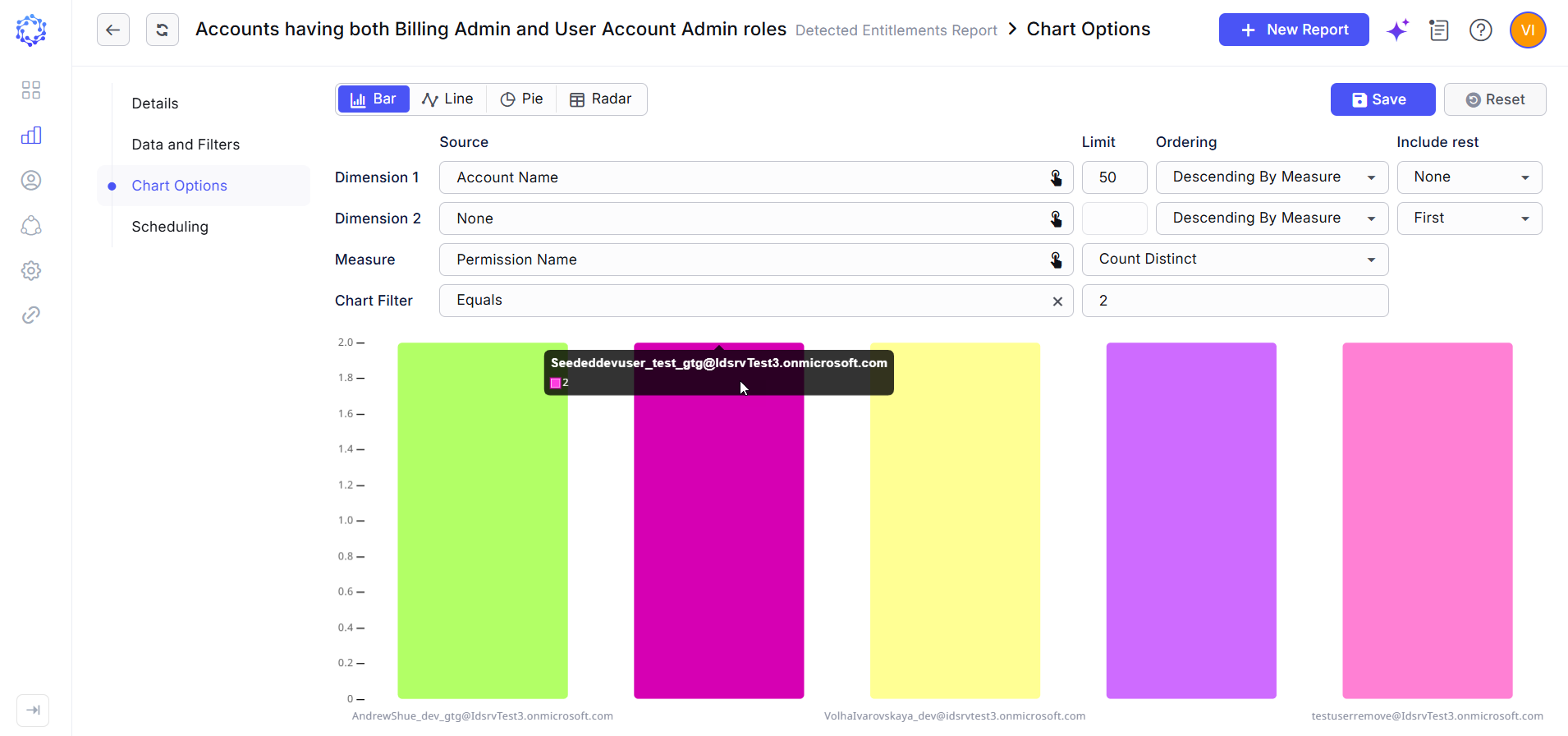The width and height of the screenshot is (1568, 736).
Task: Click the purple chart bar
Action: (1191, 521)
